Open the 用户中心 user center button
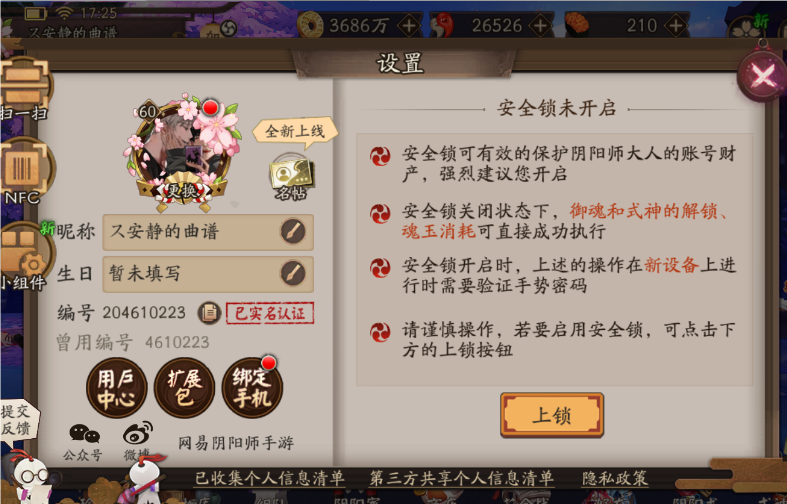This screenshot has width=787, height=504. [116, 388]
